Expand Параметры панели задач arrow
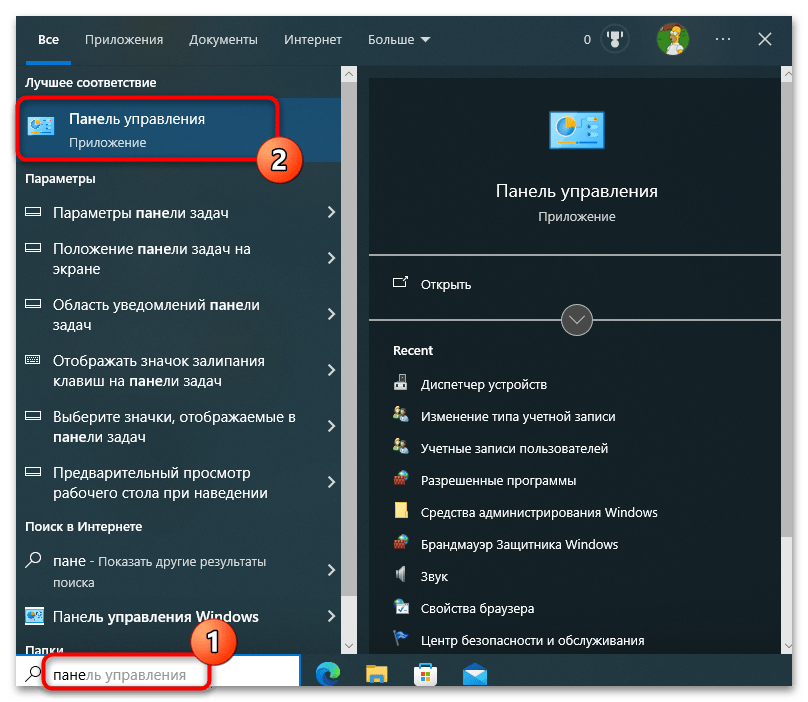The height and width of the screenshot is (702, 808). point(331,212)
